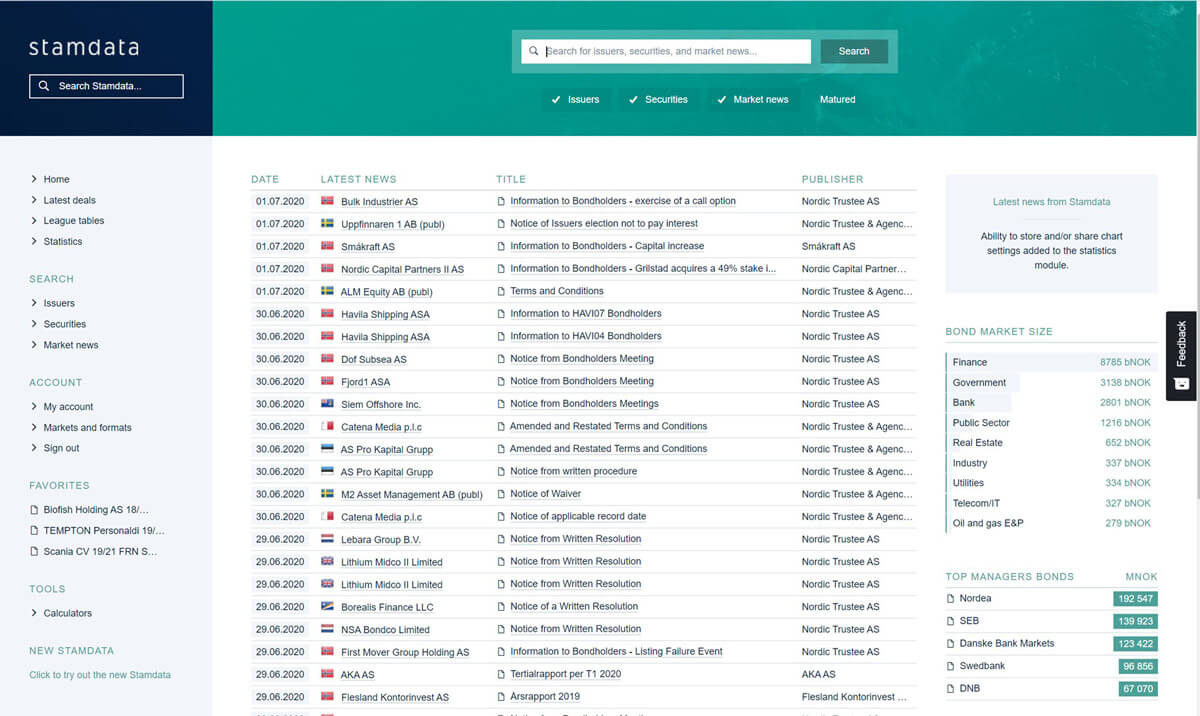Expand the Sign out chevron

pyautogui.click(x=34, y=448)
